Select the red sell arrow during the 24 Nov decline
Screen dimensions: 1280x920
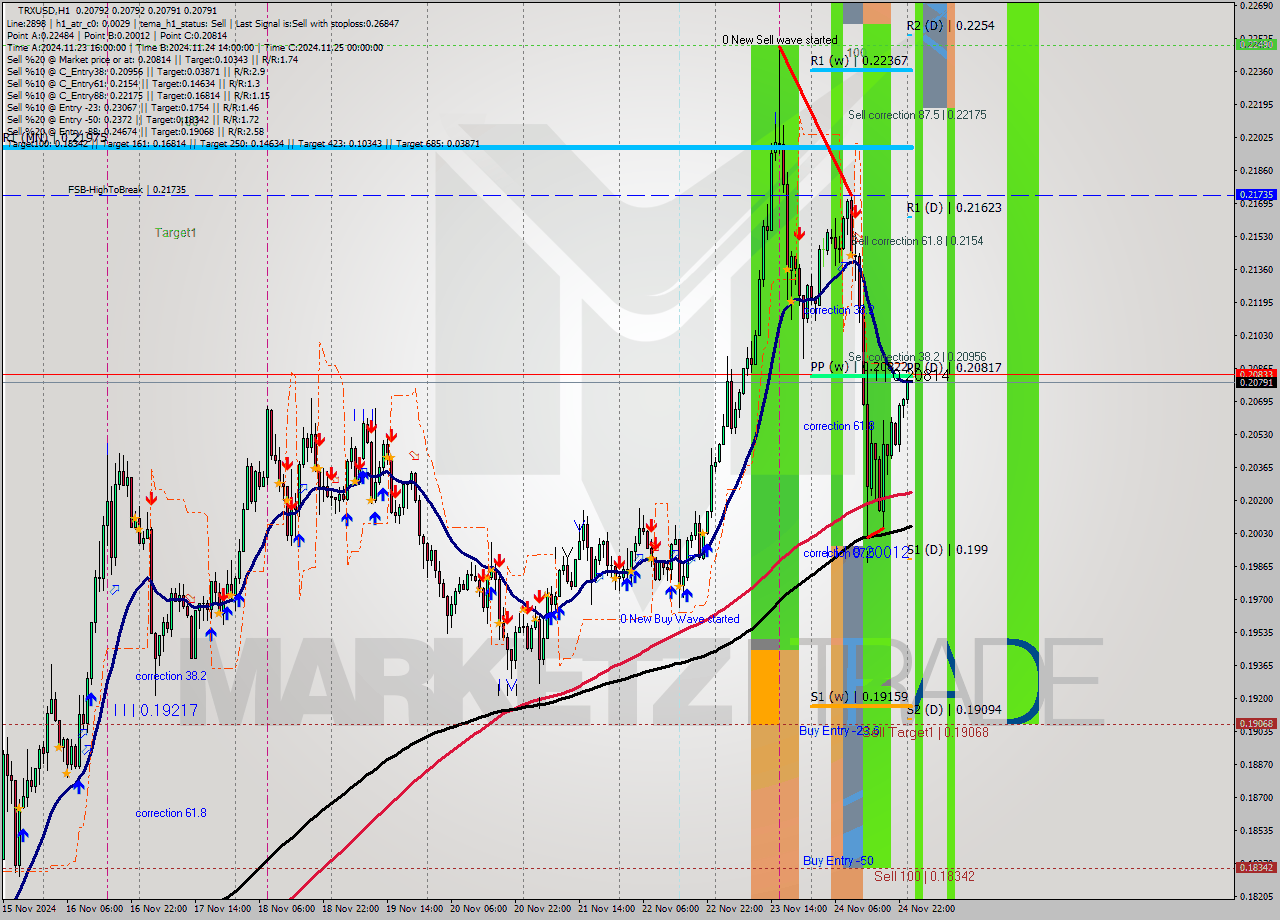858,212
